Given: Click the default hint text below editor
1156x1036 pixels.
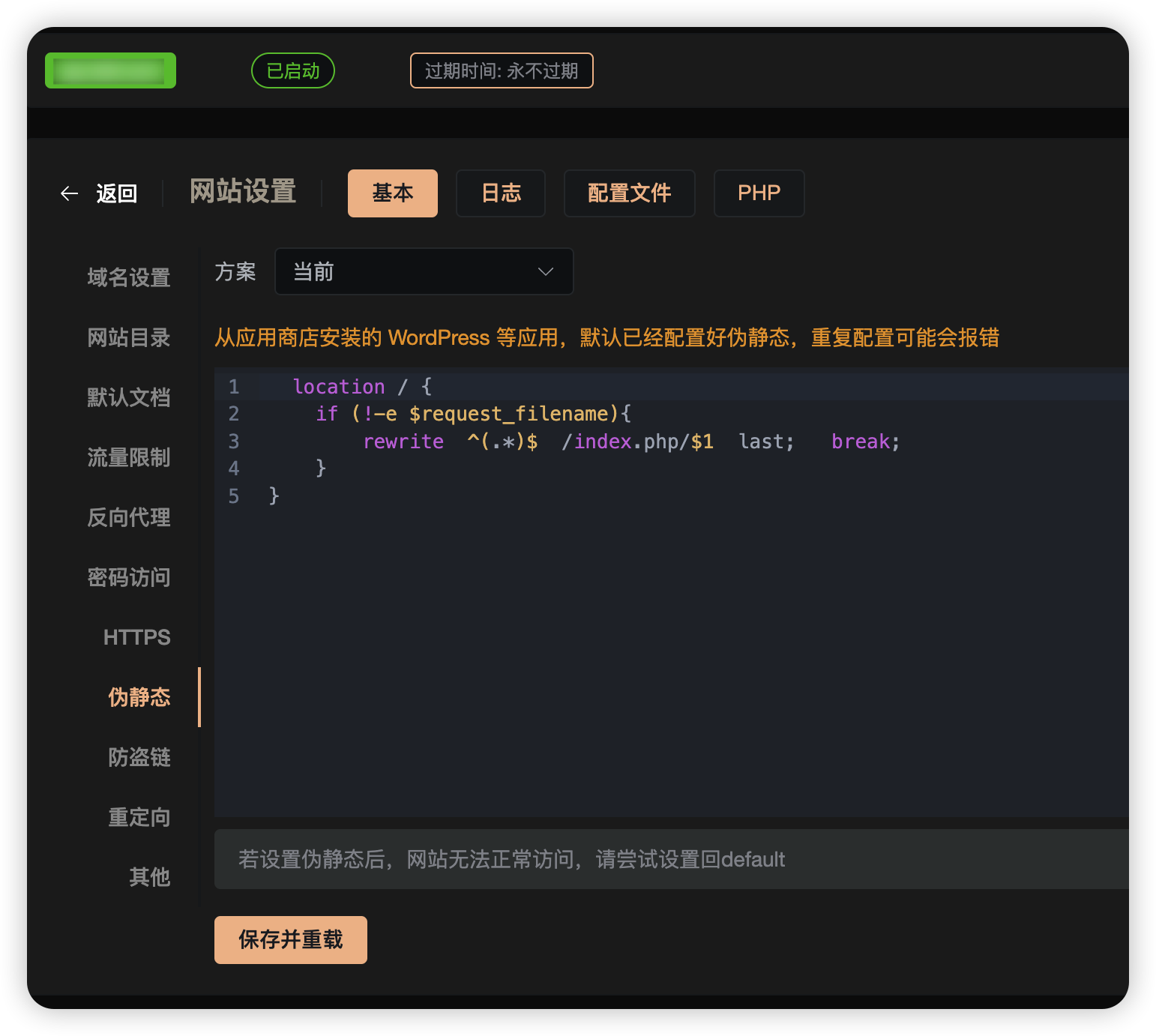Looking at the screenshot, I should [512, 859].
